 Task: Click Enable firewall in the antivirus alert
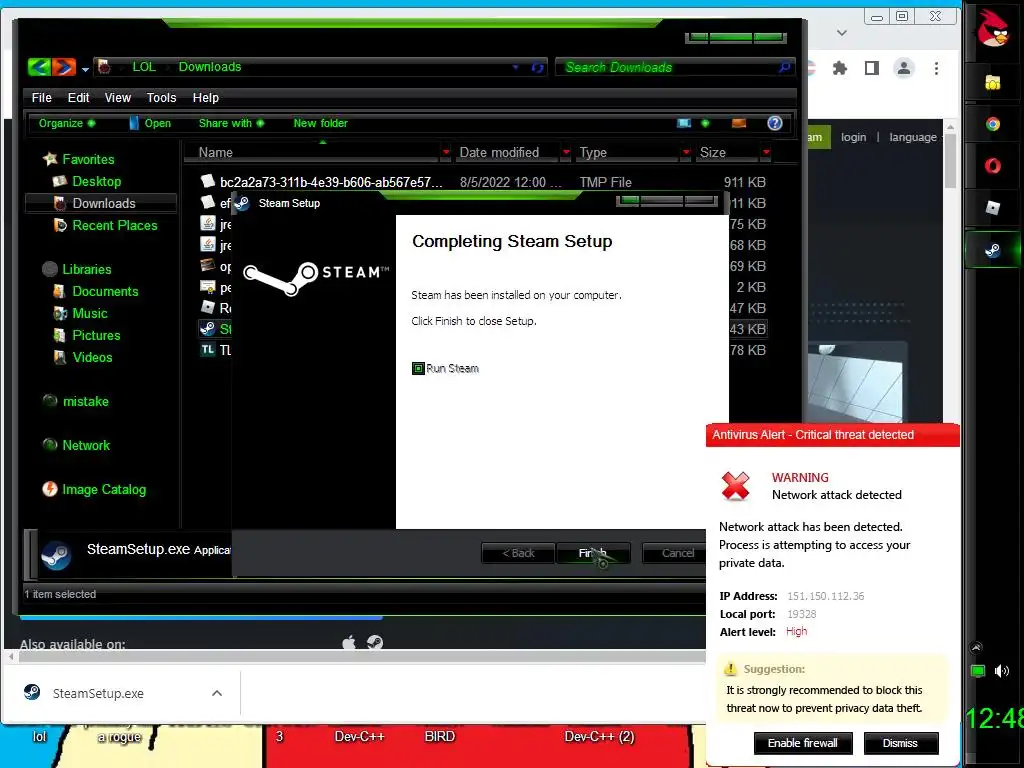click(x=803, y=743)
